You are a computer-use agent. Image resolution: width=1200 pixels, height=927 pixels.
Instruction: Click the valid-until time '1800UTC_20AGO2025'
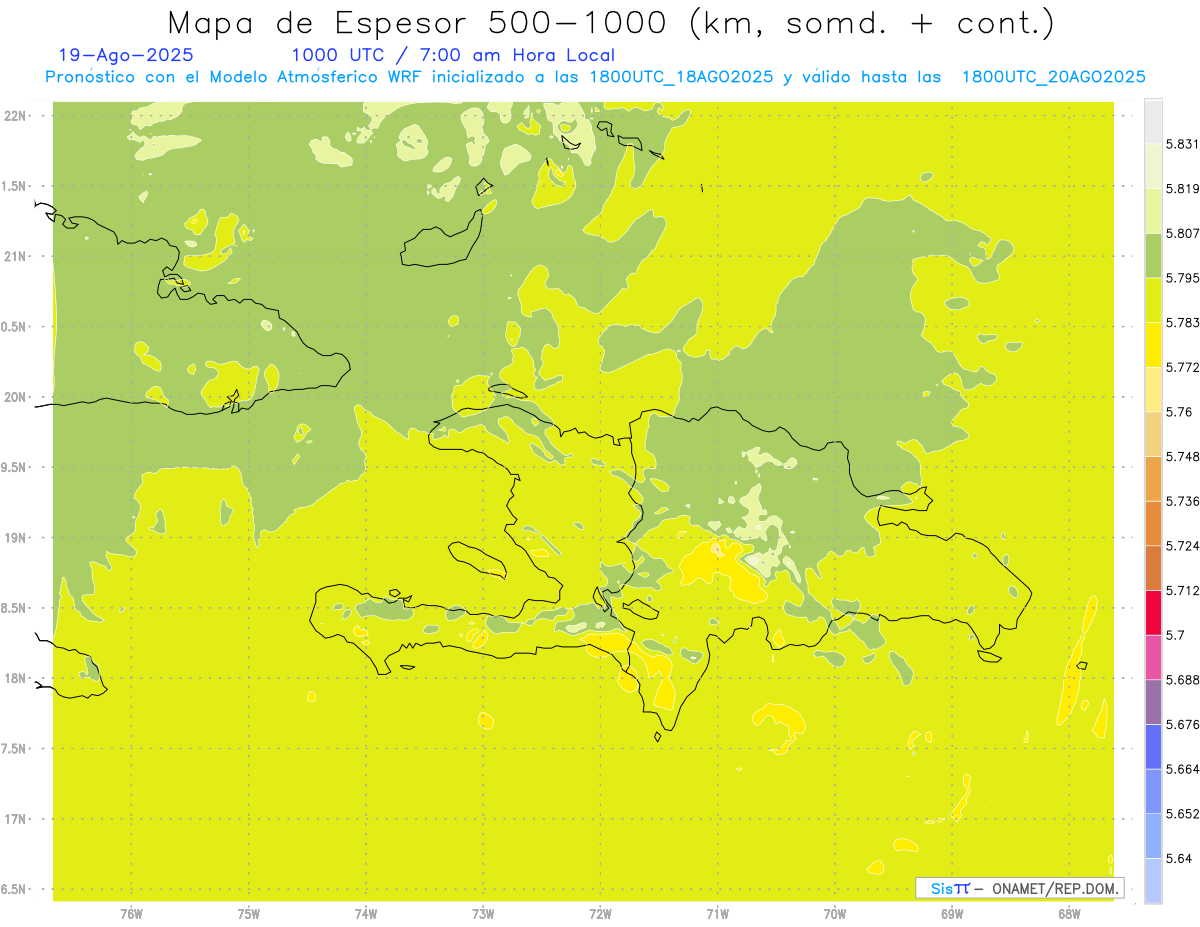(x=1053, y=77)
